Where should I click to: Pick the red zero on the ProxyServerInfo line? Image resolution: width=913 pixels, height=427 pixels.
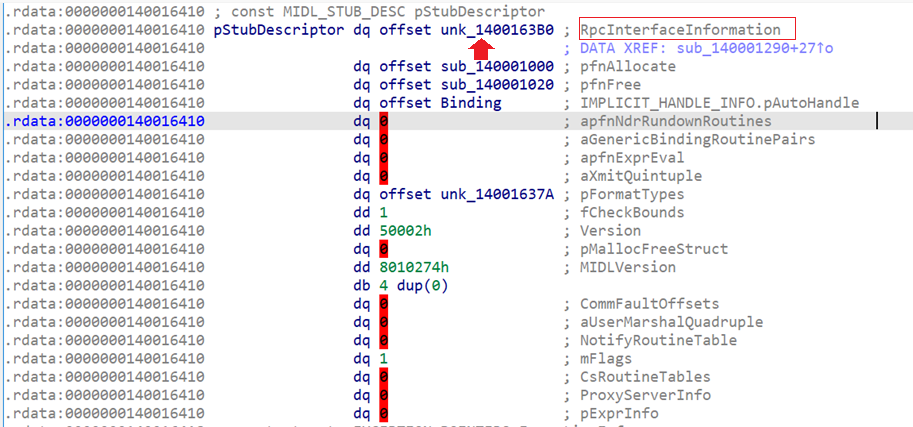click(x=384, y=395)
